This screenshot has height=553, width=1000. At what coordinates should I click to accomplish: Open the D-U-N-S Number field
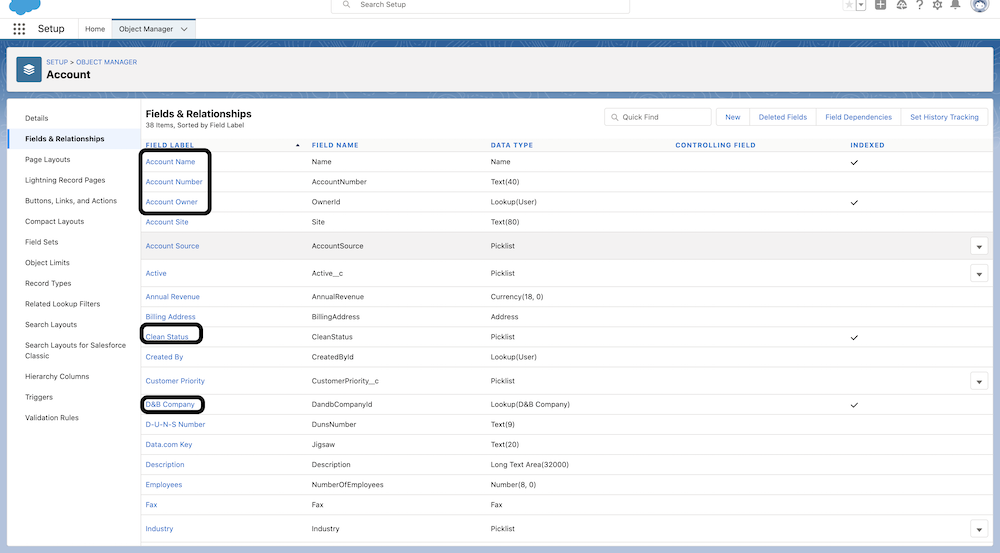[x=175, y=425]
